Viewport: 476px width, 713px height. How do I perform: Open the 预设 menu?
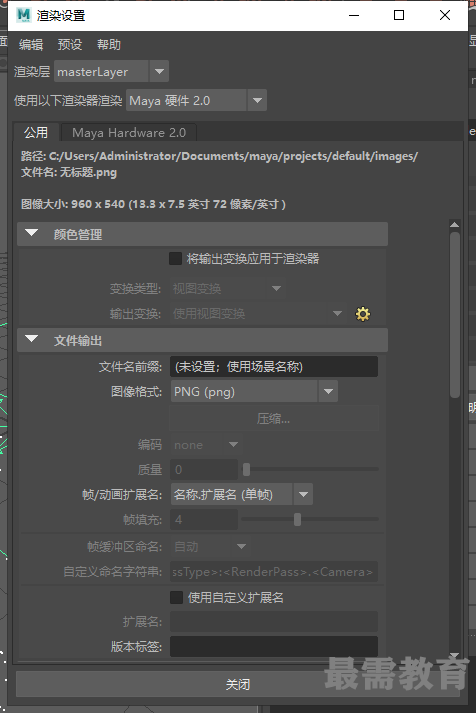click(x=70, y=45)
